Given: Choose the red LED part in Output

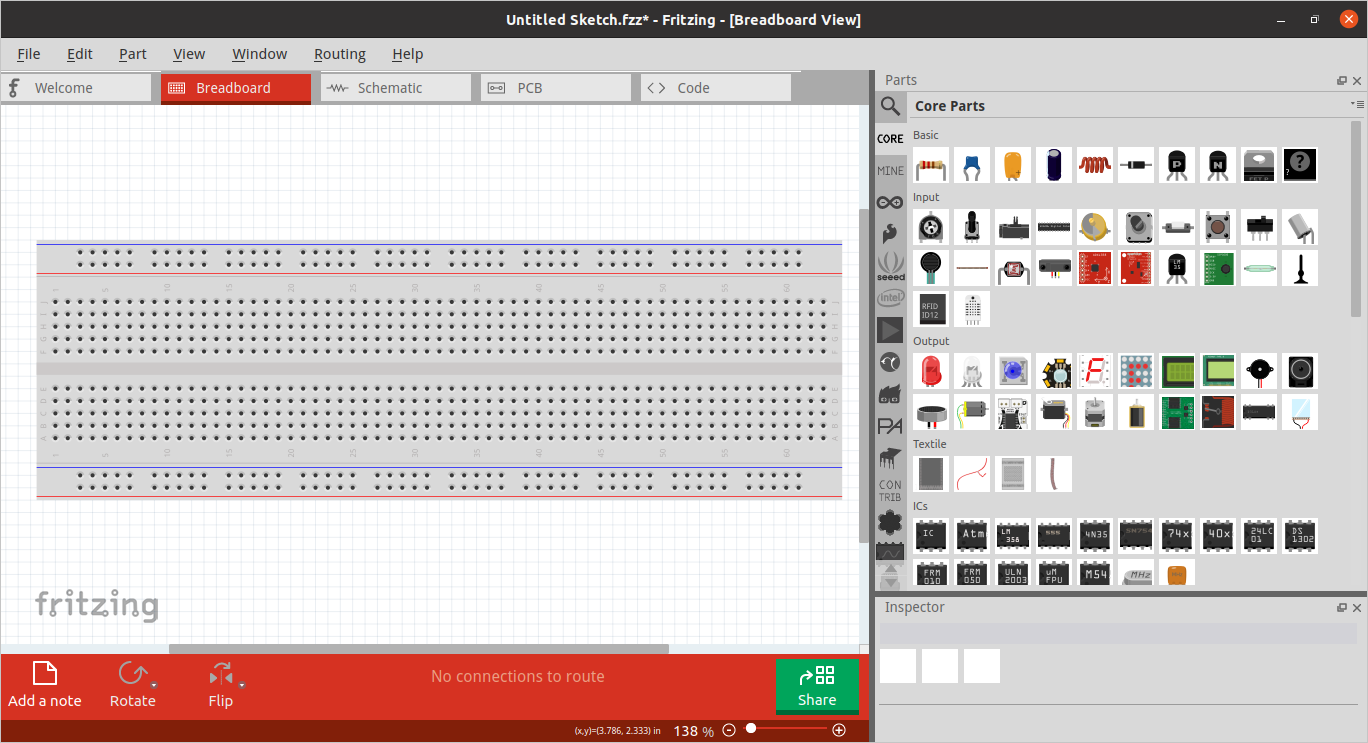Looking at the screenshot, I should 931,371.
